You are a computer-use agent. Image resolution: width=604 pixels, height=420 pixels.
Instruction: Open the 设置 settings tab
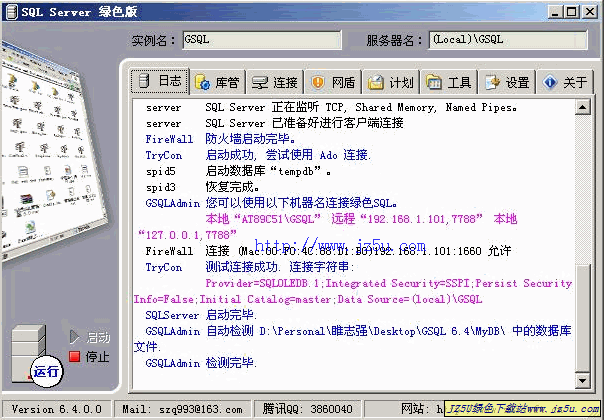[x=507, y=82]
